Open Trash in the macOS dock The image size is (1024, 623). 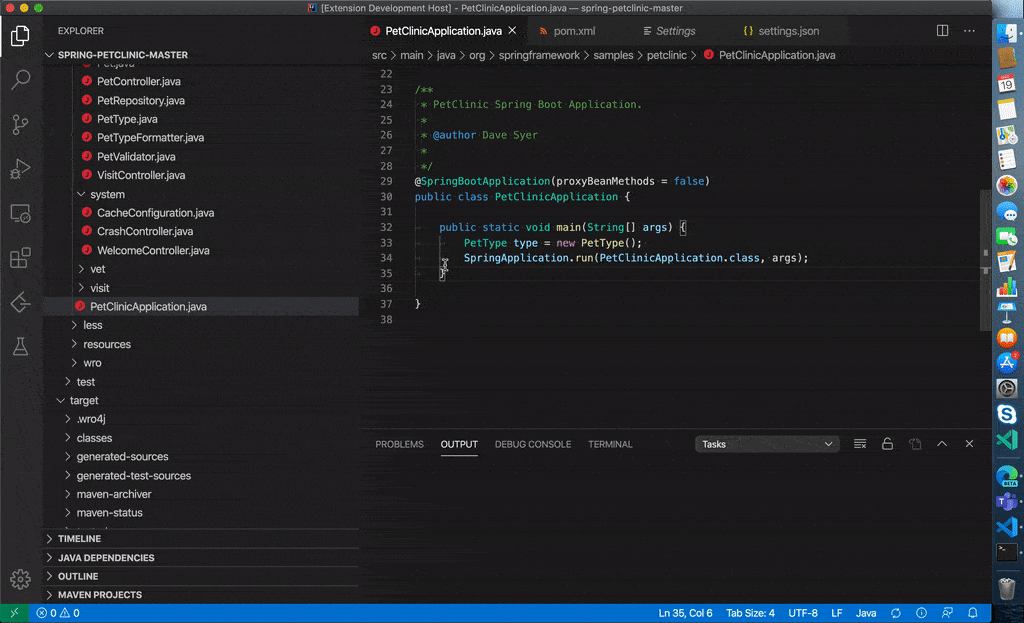(1006, 588)
